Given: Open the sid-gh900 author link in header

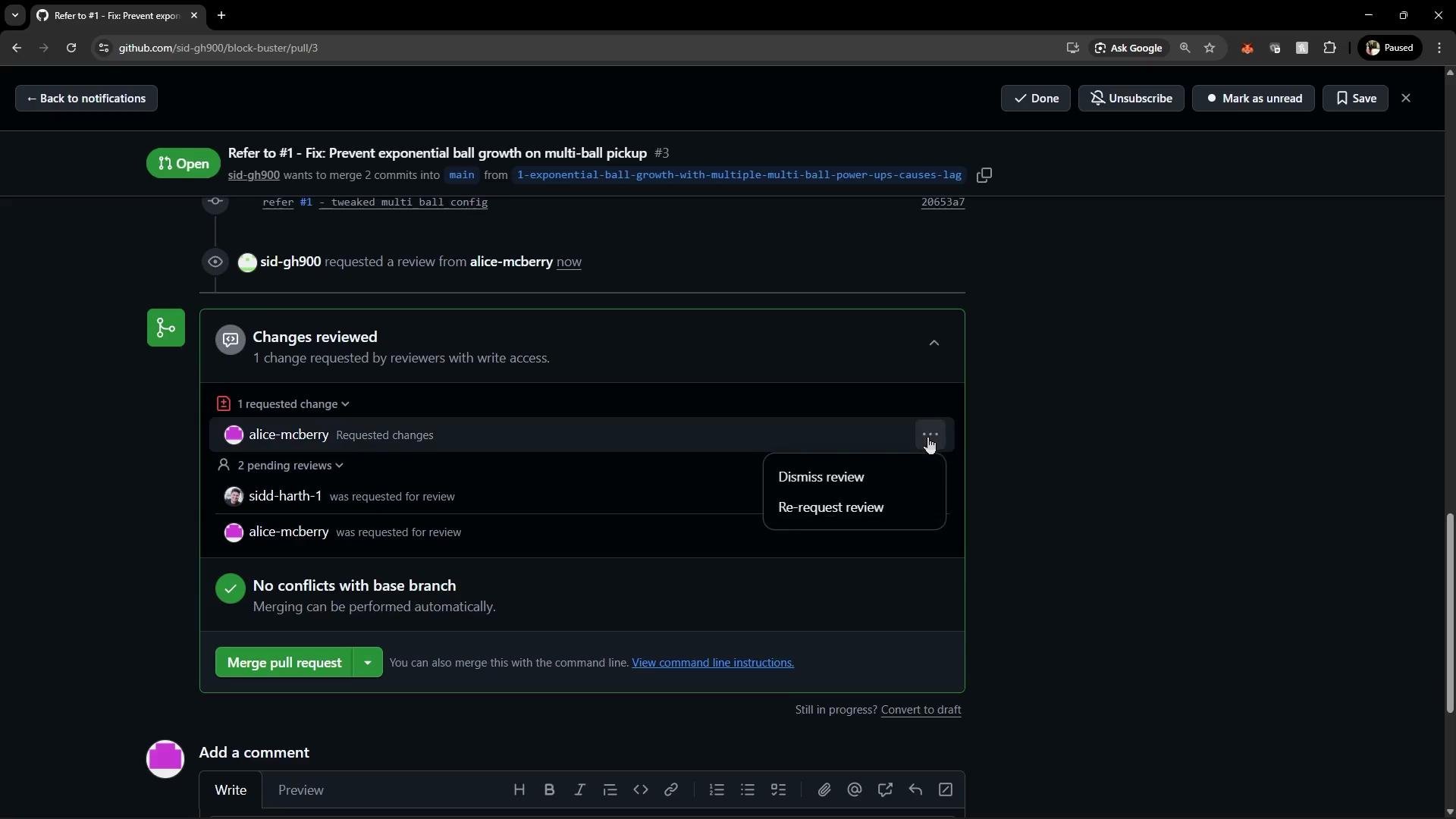Looking at the screenshot, I should 254,175.
